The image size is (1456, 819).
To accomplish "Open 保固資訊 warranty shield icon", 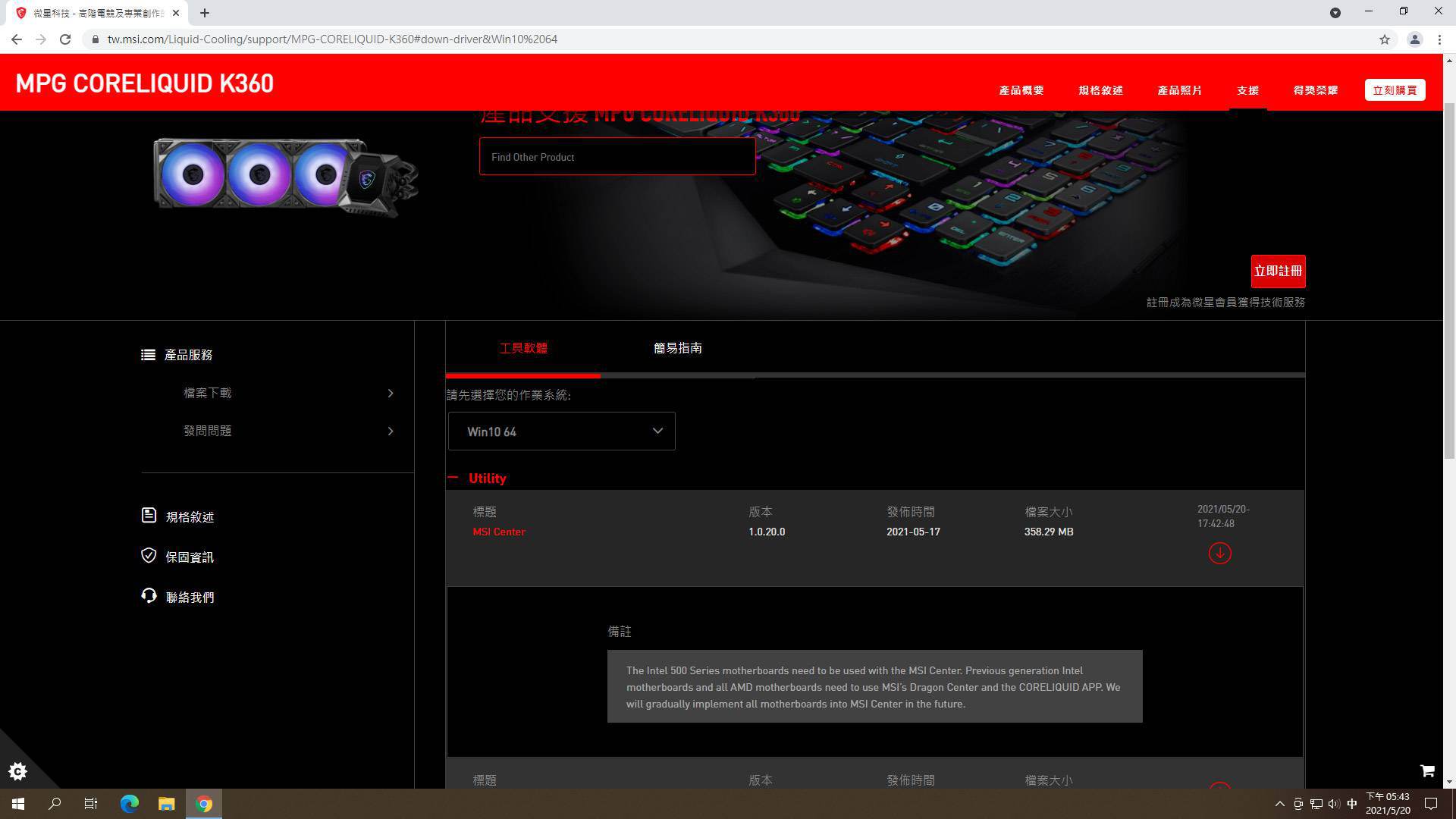I will pyautogui.click(x=149, y=556).
